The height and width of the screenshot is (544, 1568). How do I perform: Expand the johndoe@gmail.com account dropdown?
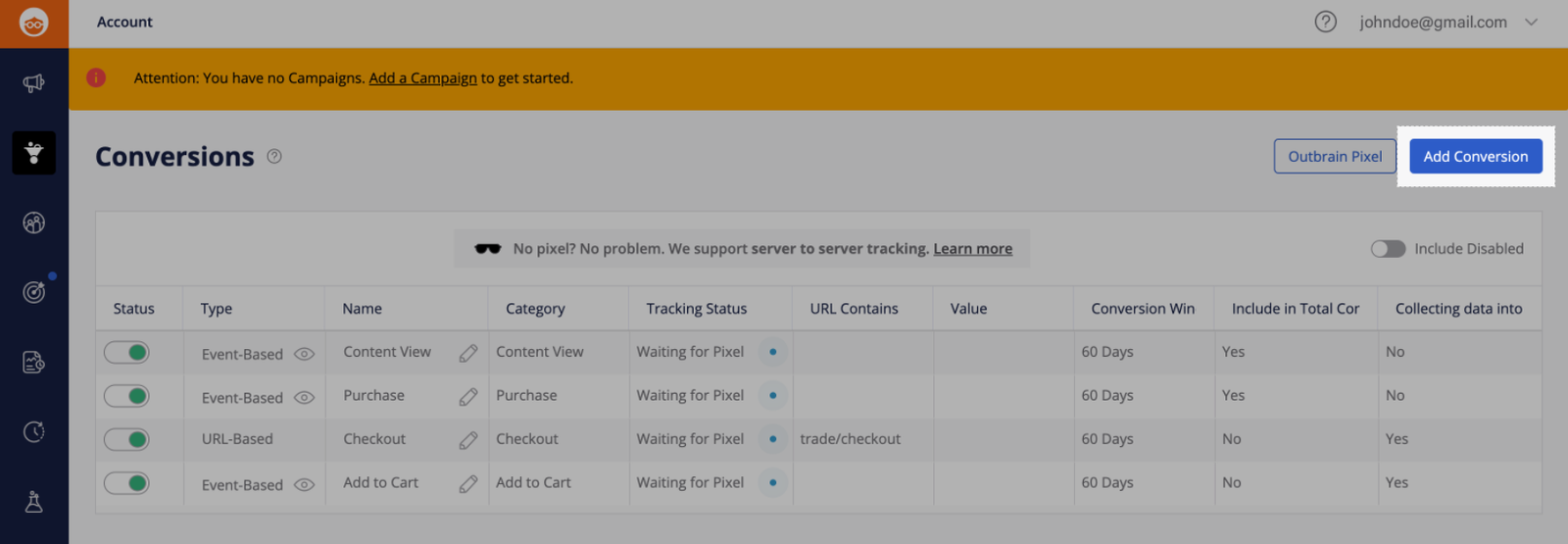(x=1531, y=22)
